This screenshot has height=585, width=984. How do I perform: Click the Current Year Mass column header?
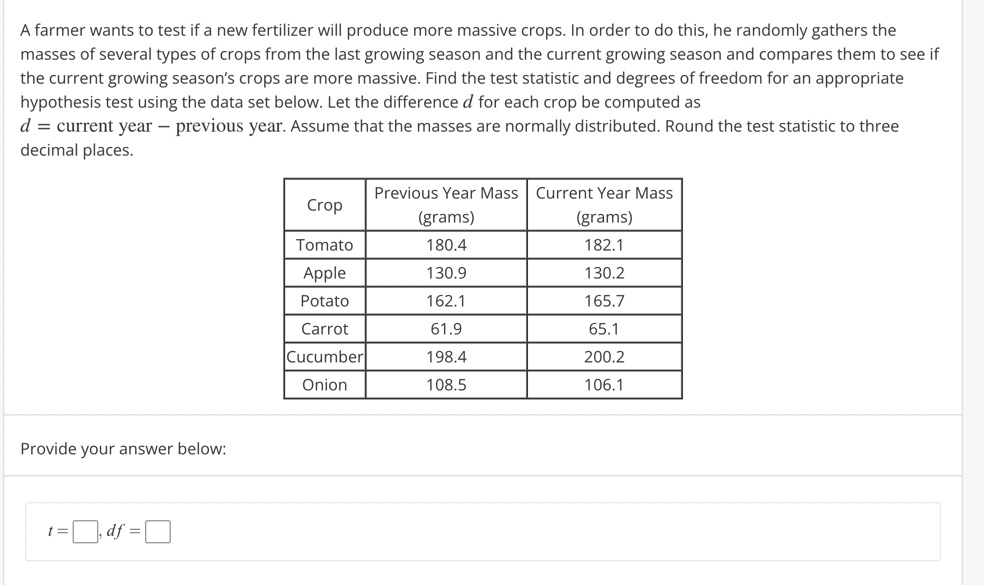pyautogui.click(x=602, y=205)
